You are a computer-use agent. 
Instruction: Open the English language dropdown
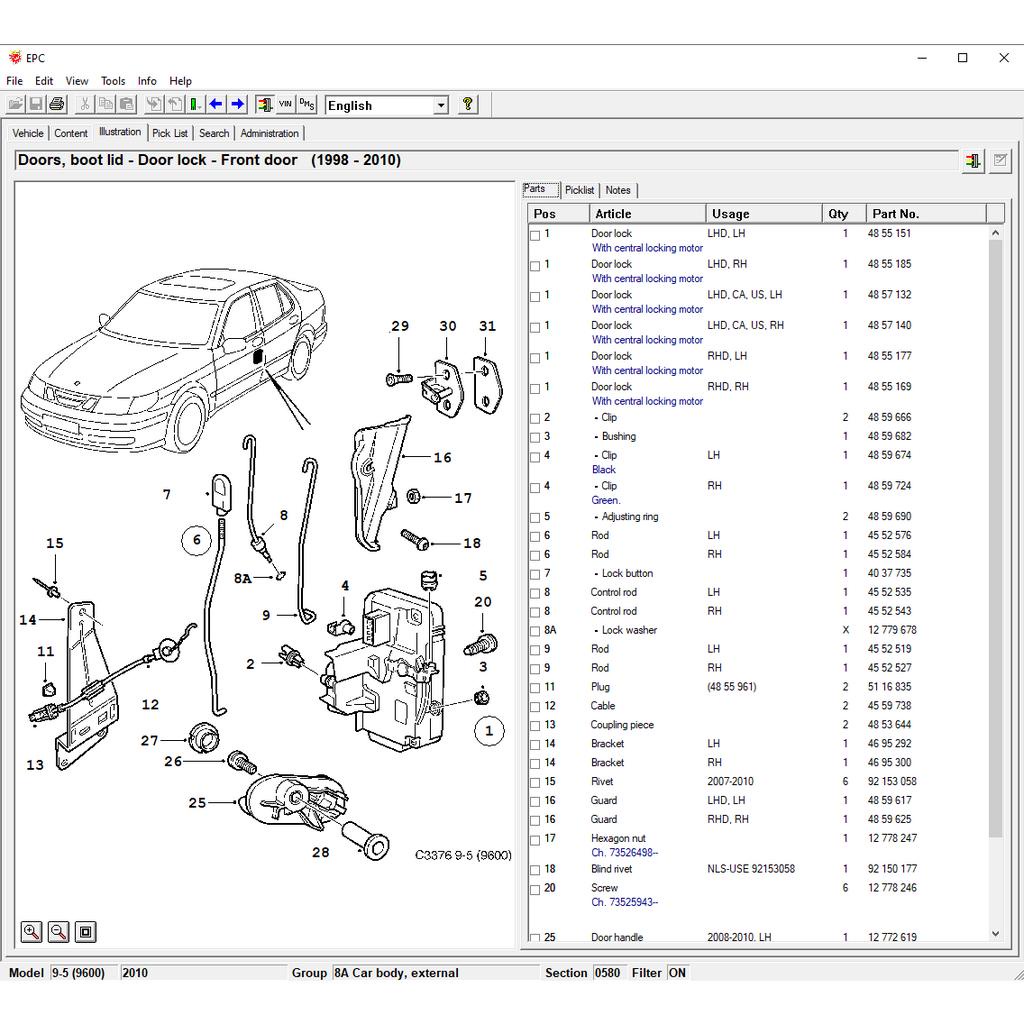click(x=441, y=106)
